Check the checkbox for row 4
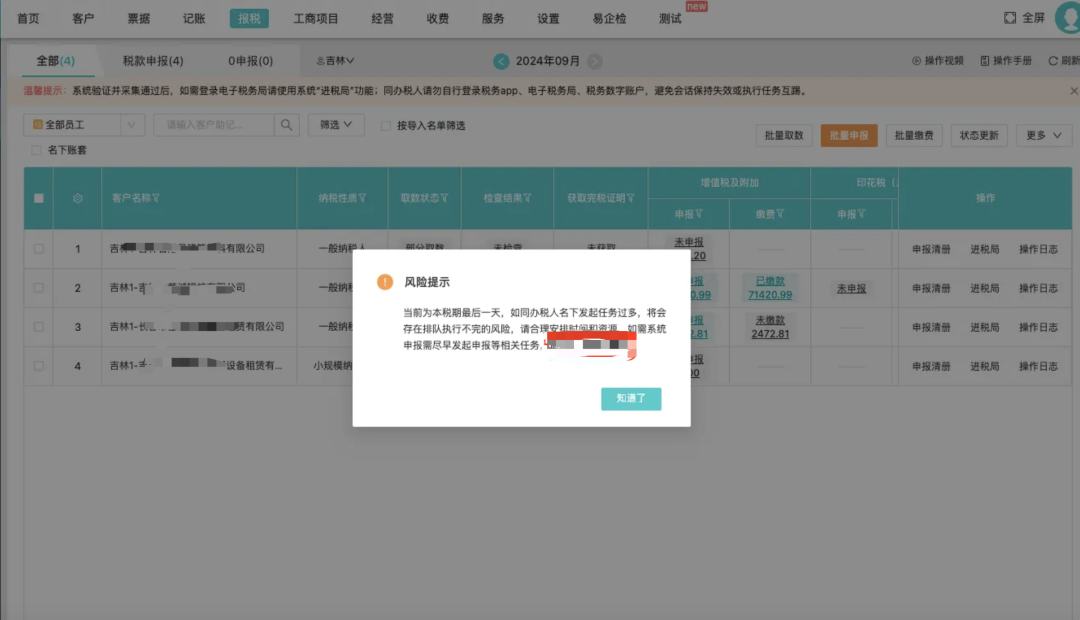The width and height of the screenshot is (1080, 620). [39, 366]
